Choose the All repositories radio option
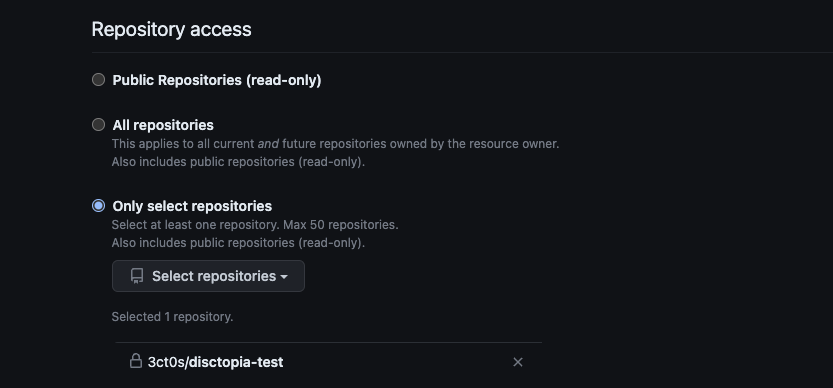Screen dimensions: 833x388 (x=98, y=124)
